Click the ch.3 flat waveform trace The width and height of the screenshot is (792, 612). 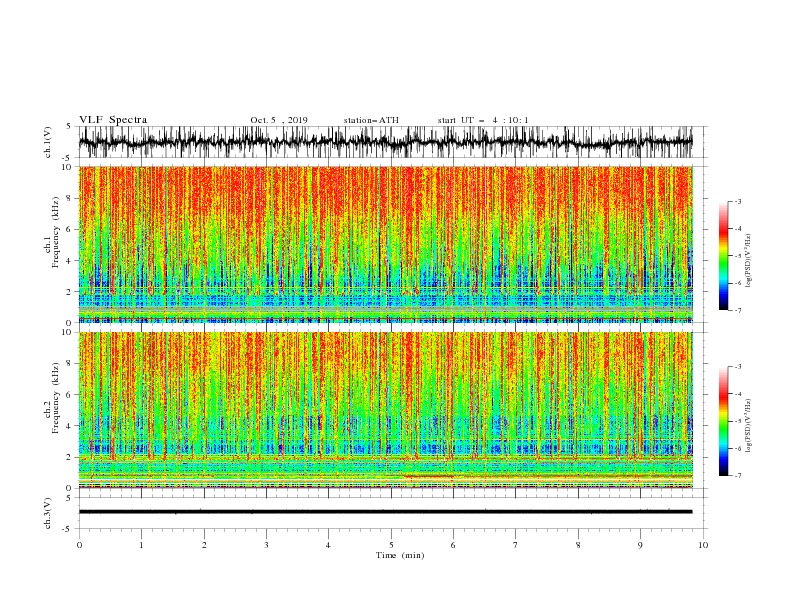385,512
